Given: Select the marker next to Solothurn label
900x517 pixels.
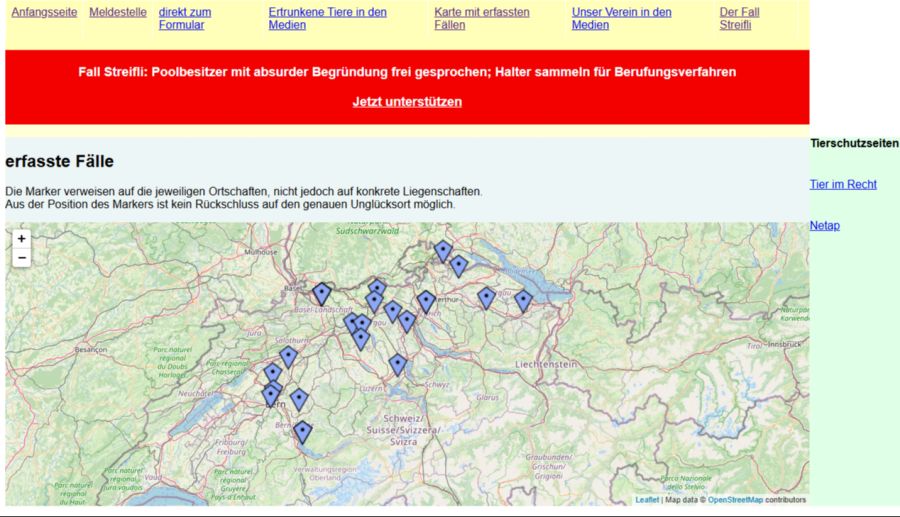Looking at the screenshot, I should 289,357.
